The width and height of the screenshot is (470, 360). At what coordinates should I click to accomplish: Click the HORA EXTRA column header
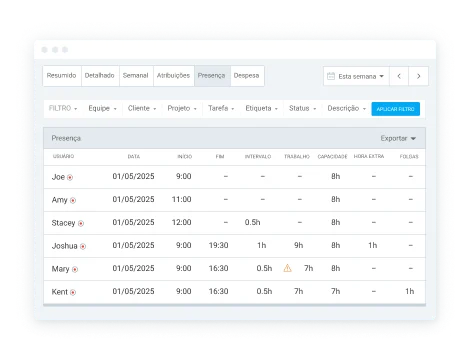pos(369,156)
